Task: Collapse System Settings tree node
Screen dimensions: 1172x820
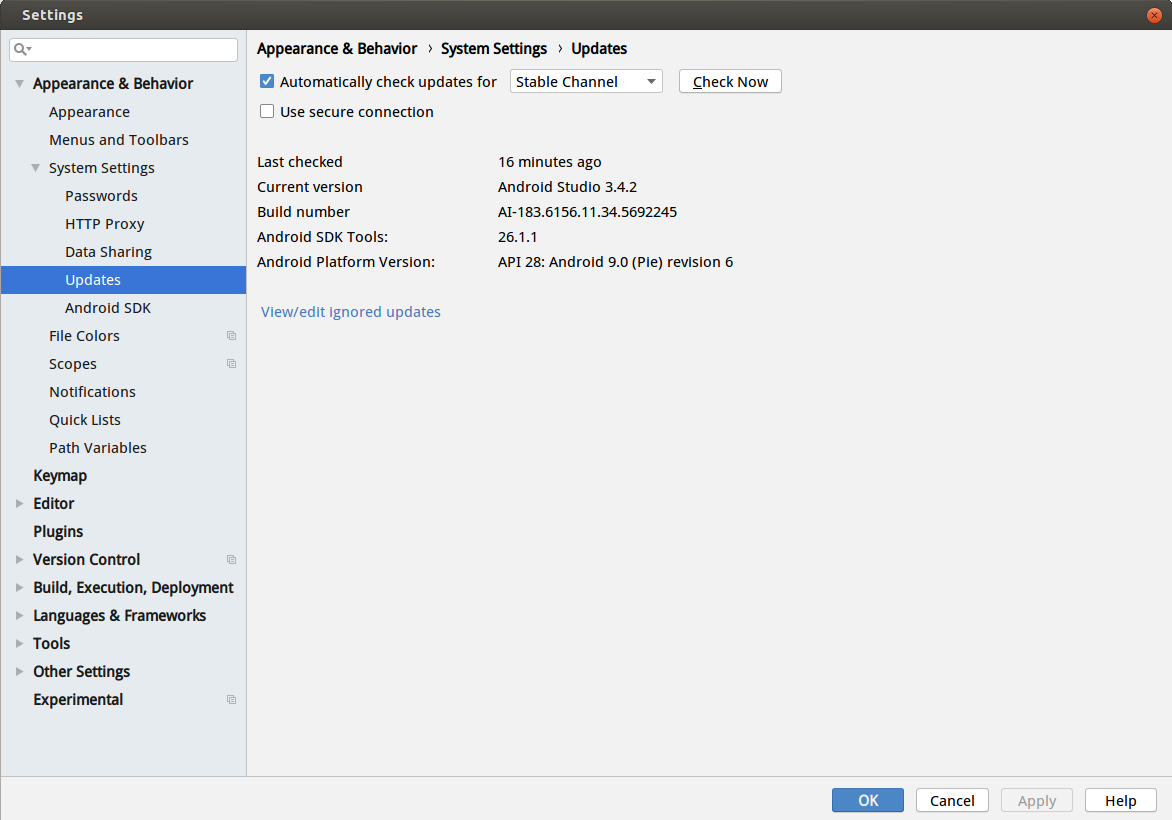Action: tap(35, 168)
